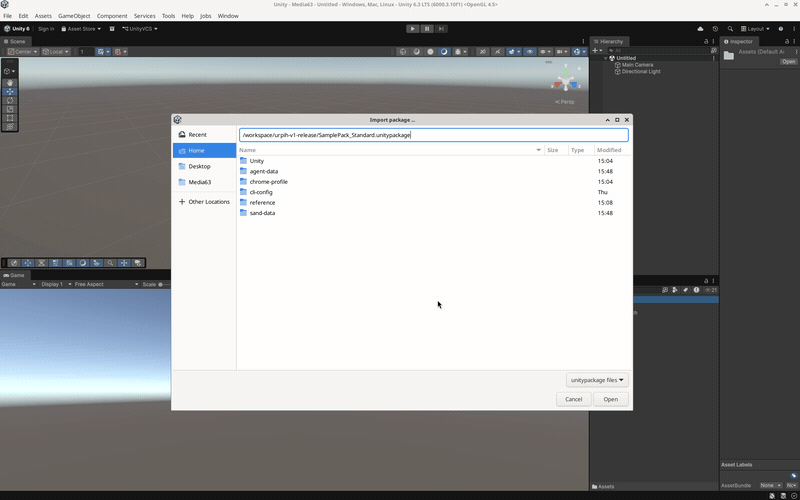Open the package manager icon beside Asset Store
The height and width of the screenshot is (500, 800).
click(112, 29)
